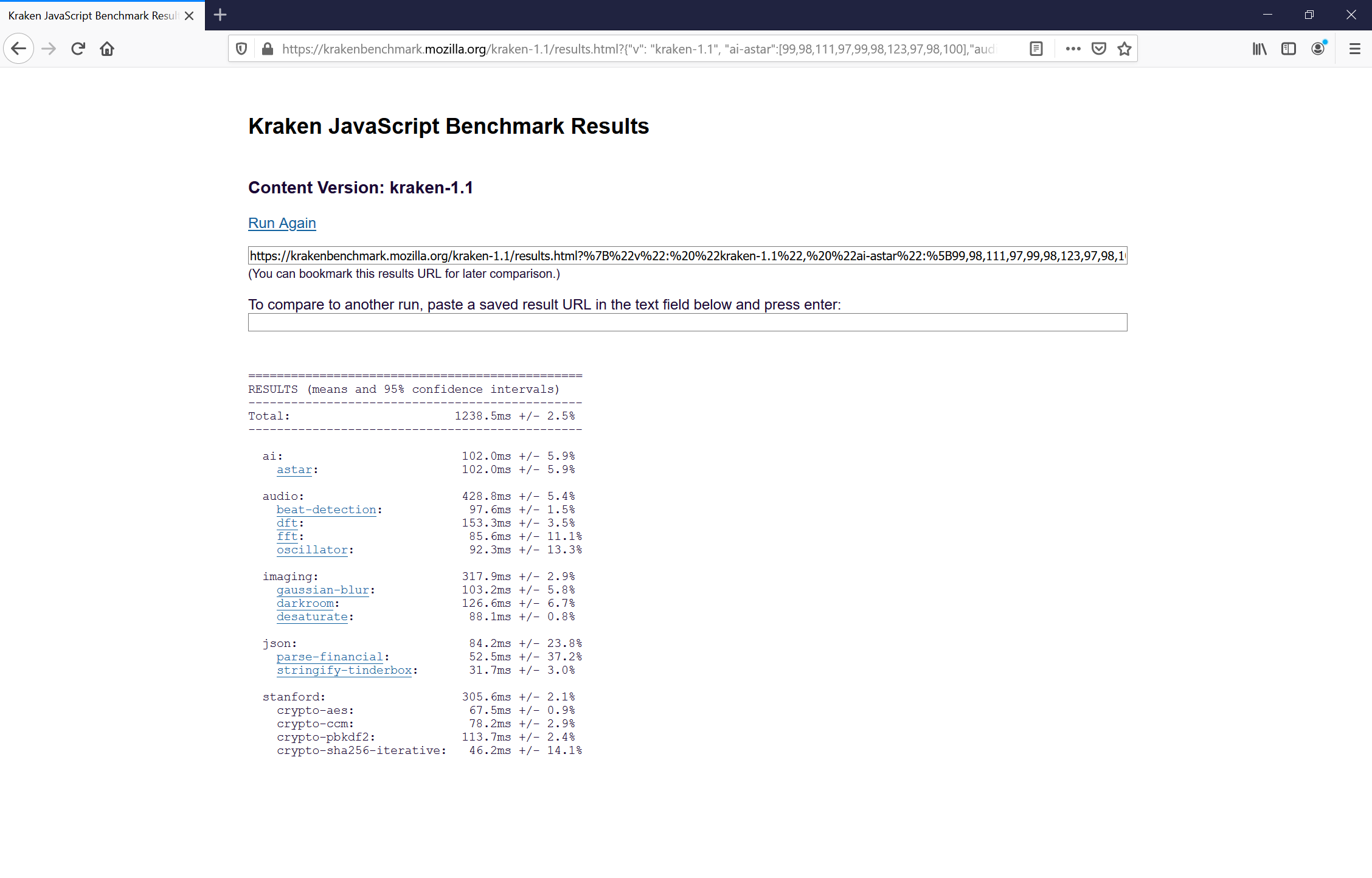Screen dimensions: 1372x878
Task: Click the Run Again link
Action: [x=282, y=223]
